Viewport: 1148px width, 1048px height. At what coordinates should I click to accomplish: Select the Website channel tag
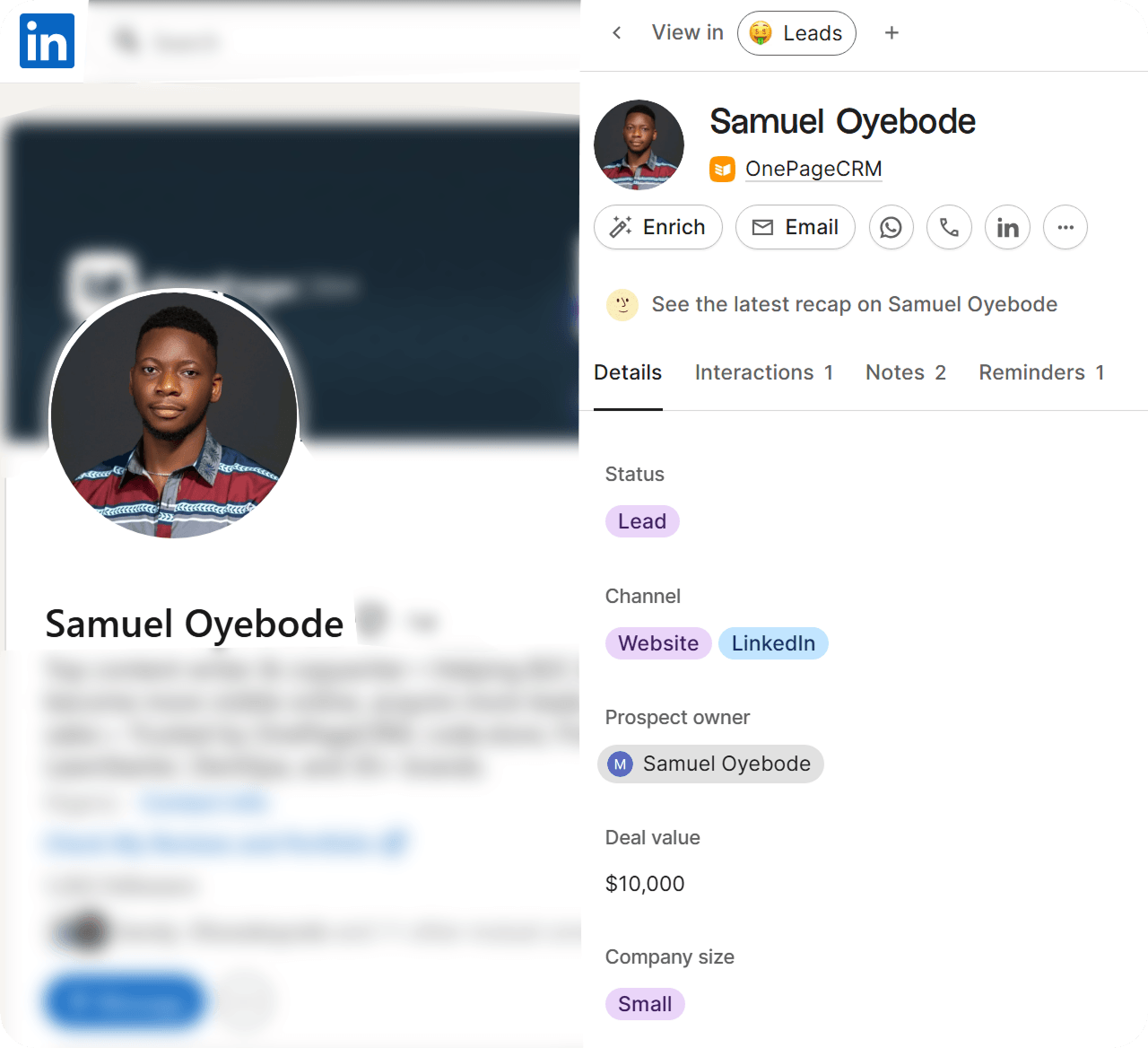click(658, 643)
